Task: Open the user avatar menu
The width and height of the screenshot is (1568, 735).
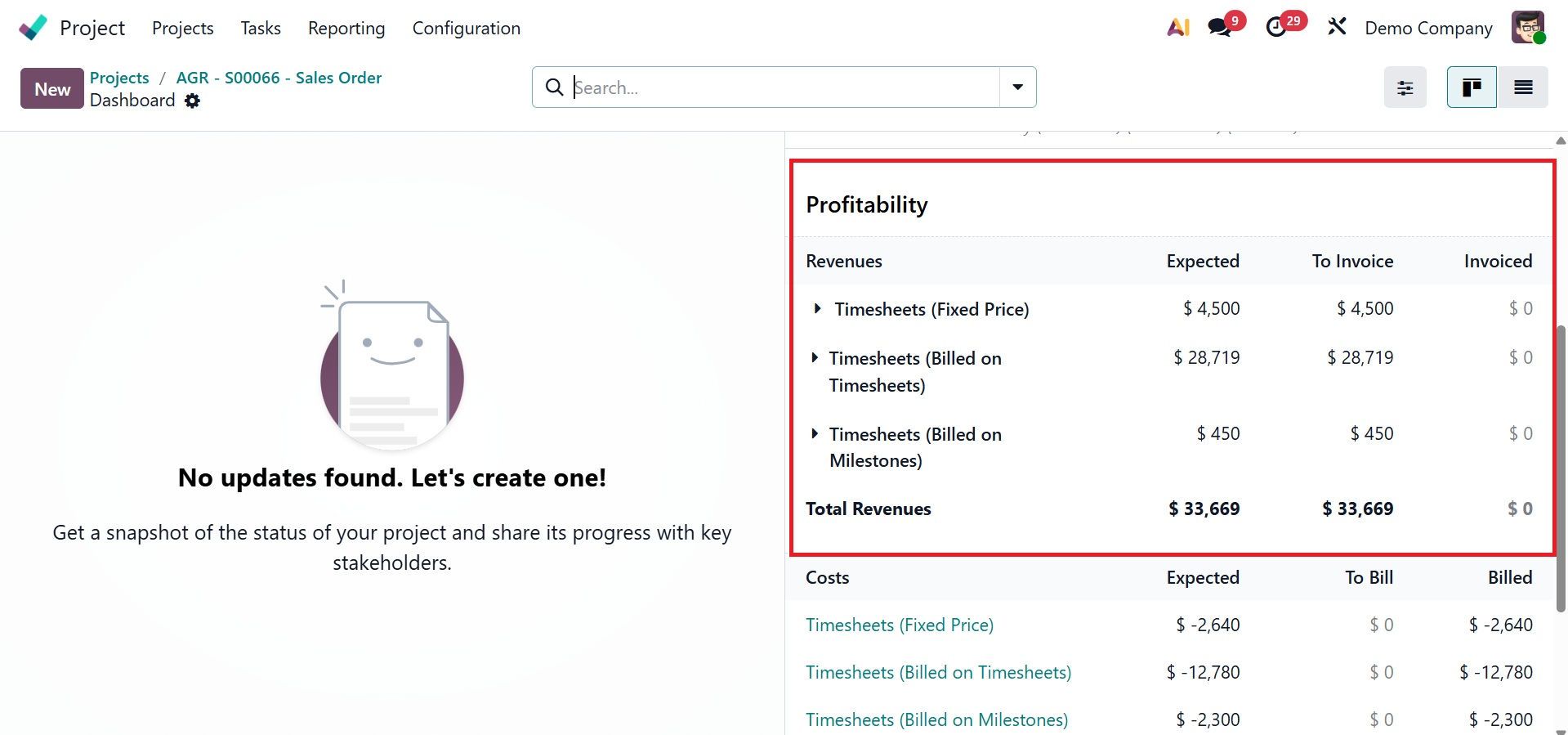Action: (x=1527, y=28)
